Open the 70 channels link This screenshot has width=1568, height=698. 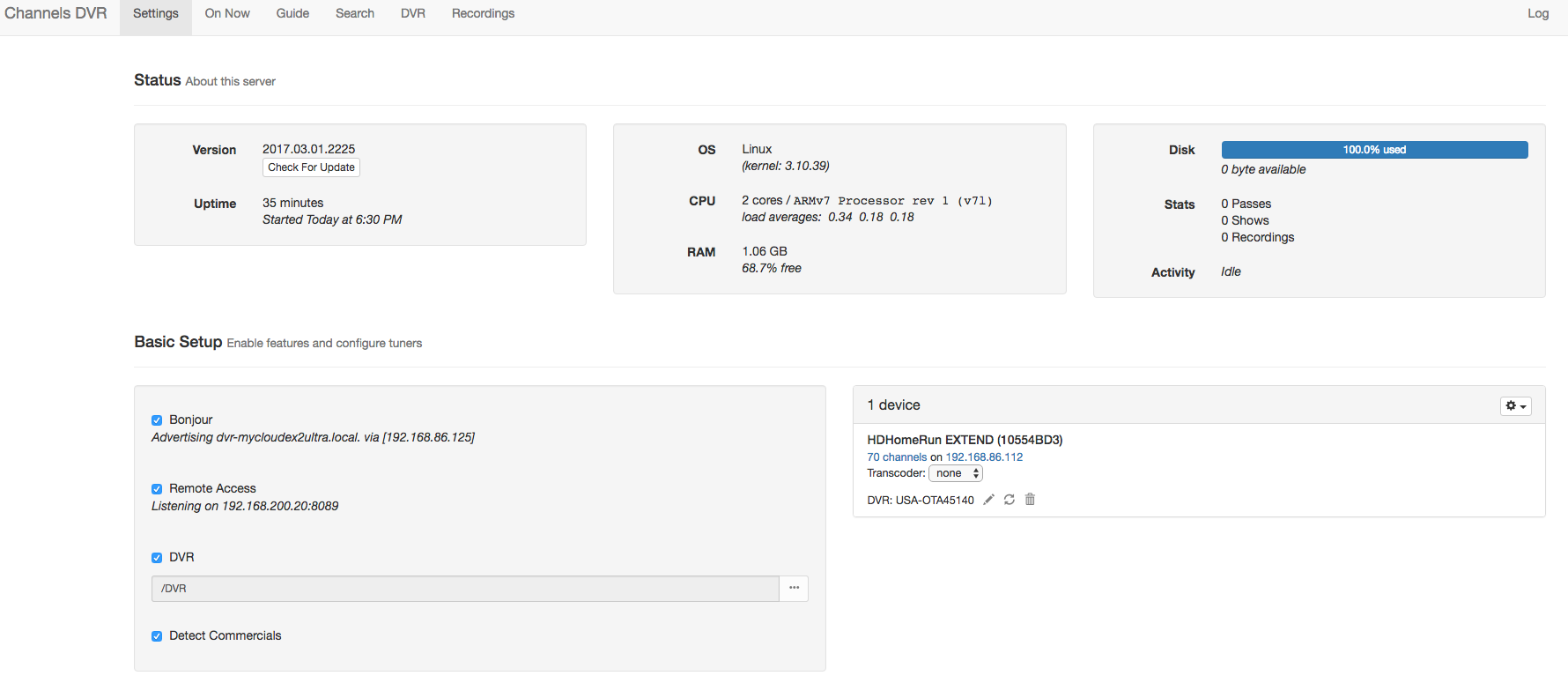point(897,457)
